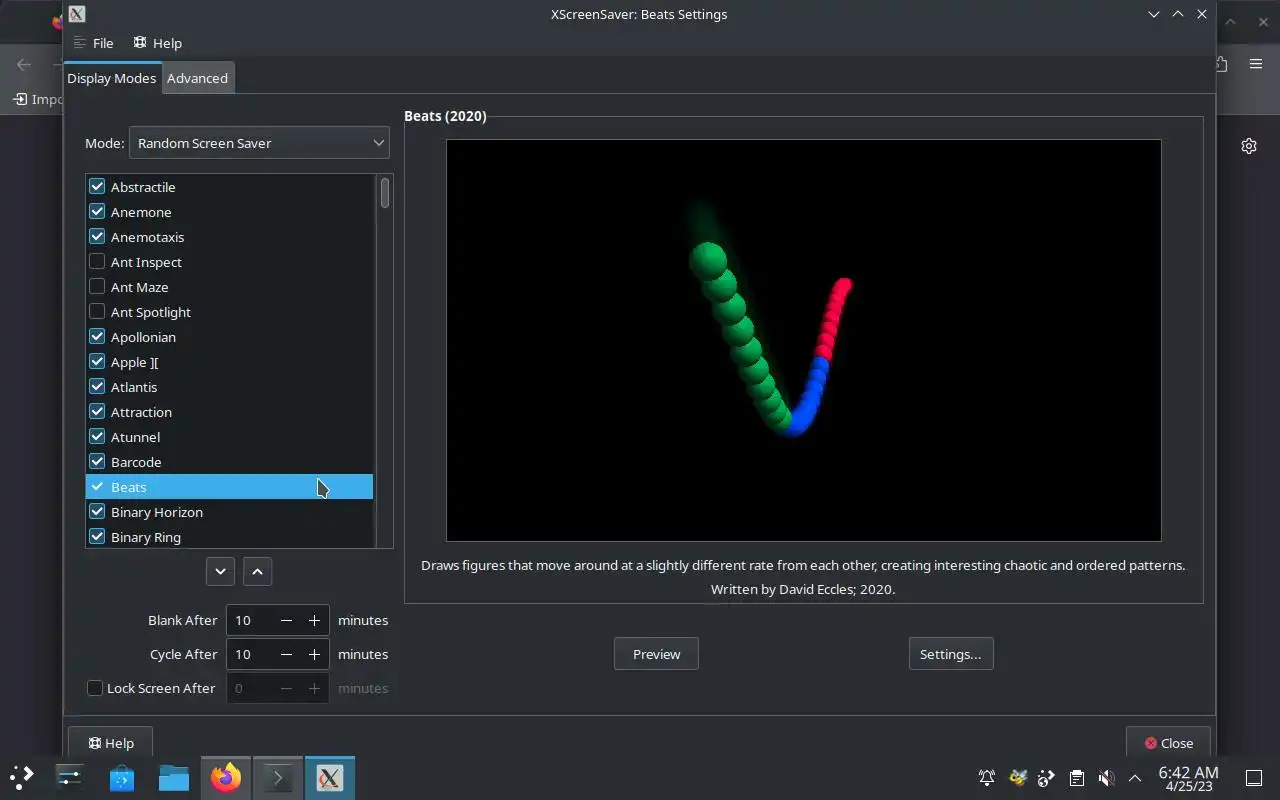The width and height of the screenshot is (1280, 800).
Task: Open the notifications bell in system tray
Action: 987,777
